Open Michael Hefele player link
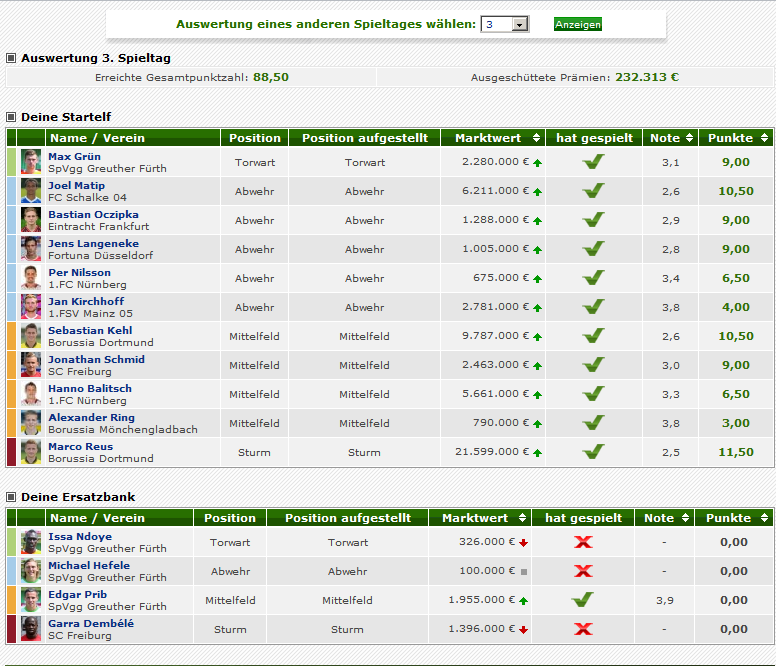 (89, 565)
